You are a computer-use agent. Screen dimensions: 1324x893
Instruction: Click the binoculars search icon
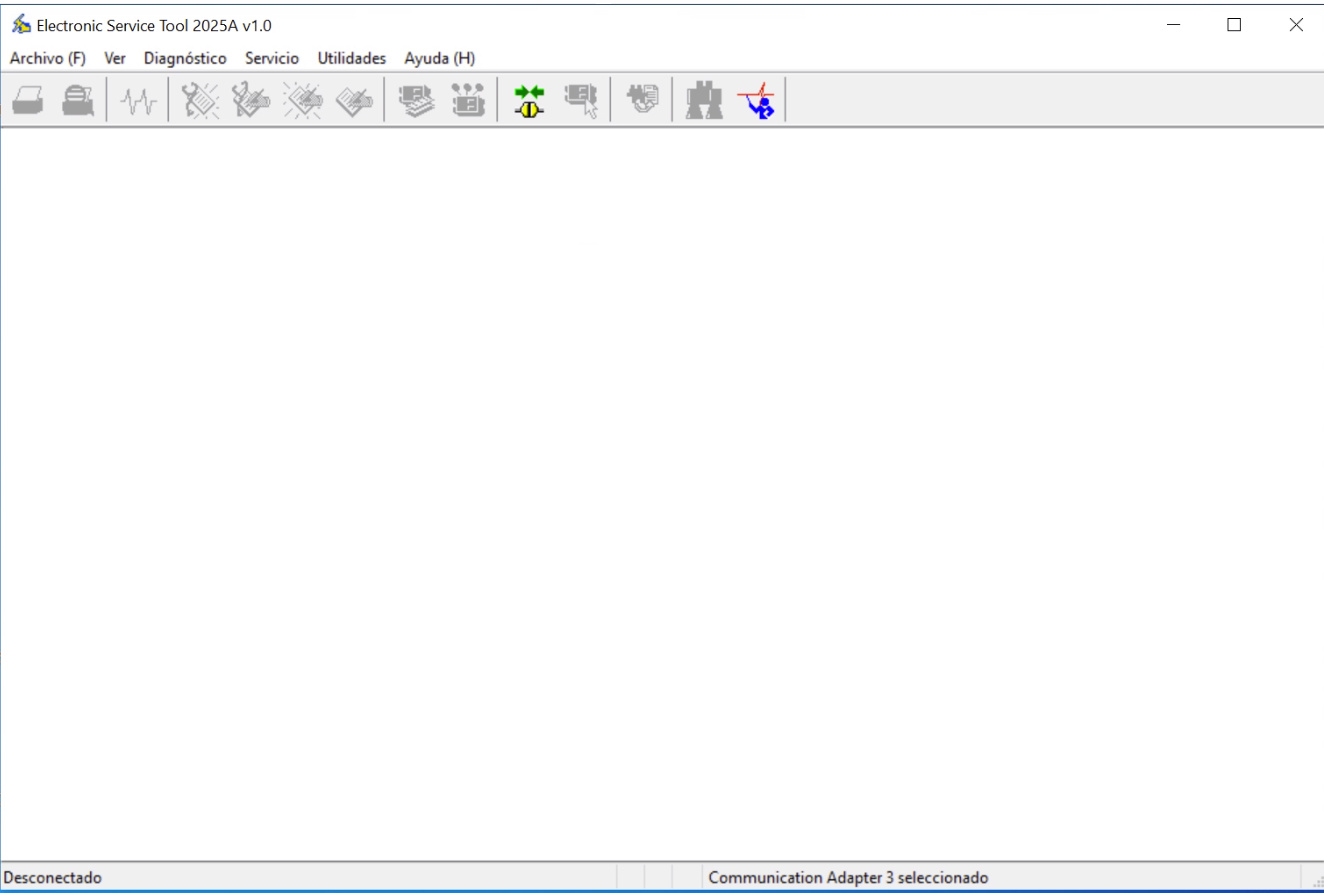coord(704,101)
